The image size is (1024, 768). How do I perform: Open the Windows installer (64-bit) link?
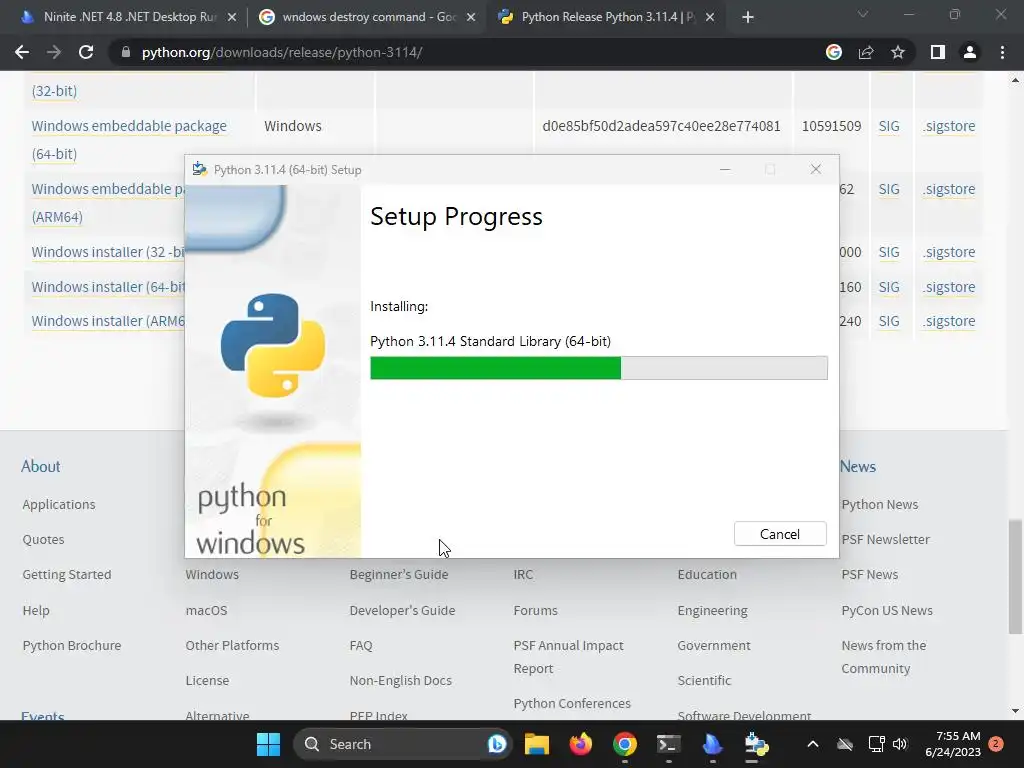[108, 287]
